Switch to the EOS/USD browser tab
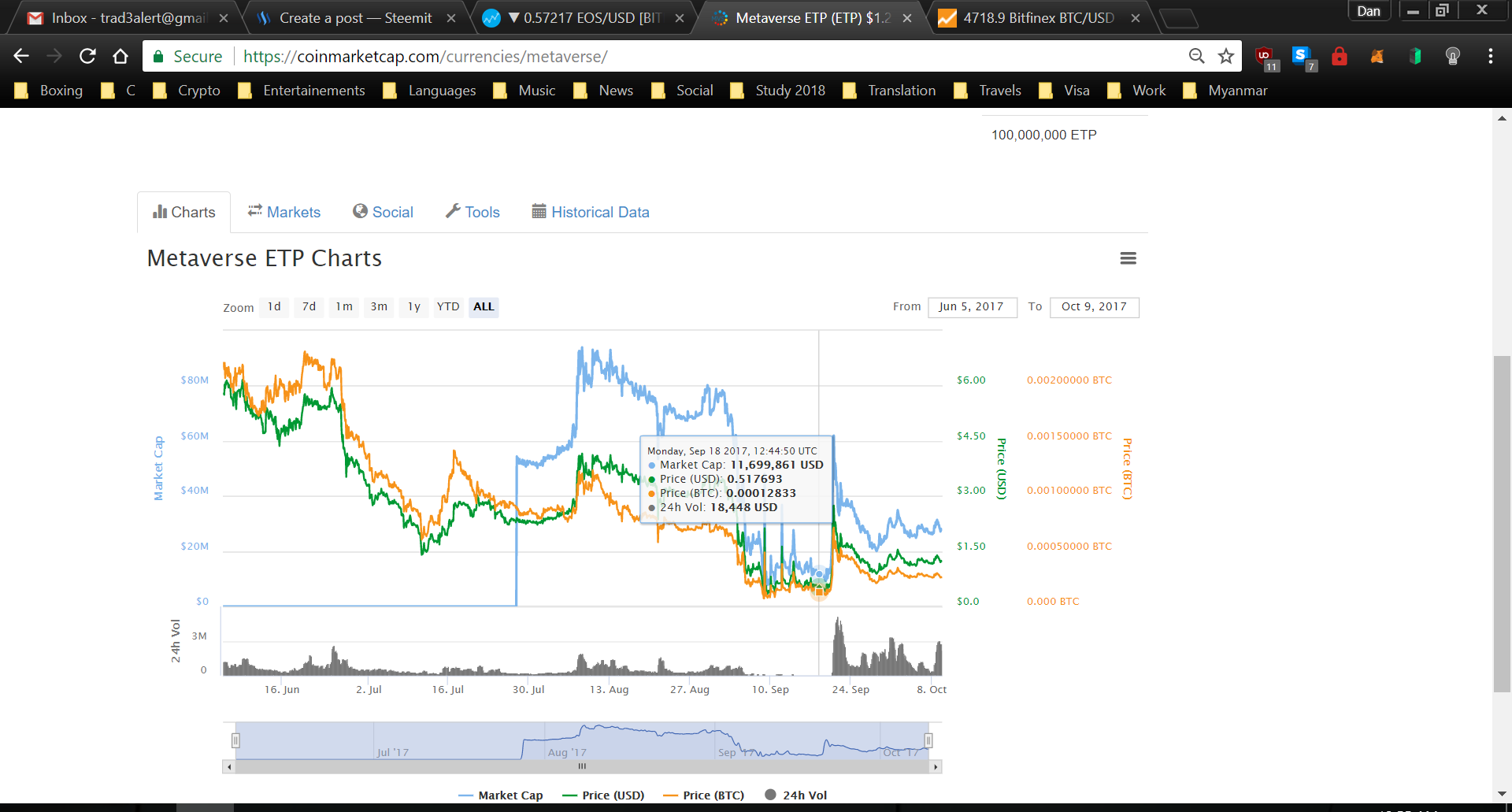This screenshot has width=1512, height=812. (x=584, y=18)
